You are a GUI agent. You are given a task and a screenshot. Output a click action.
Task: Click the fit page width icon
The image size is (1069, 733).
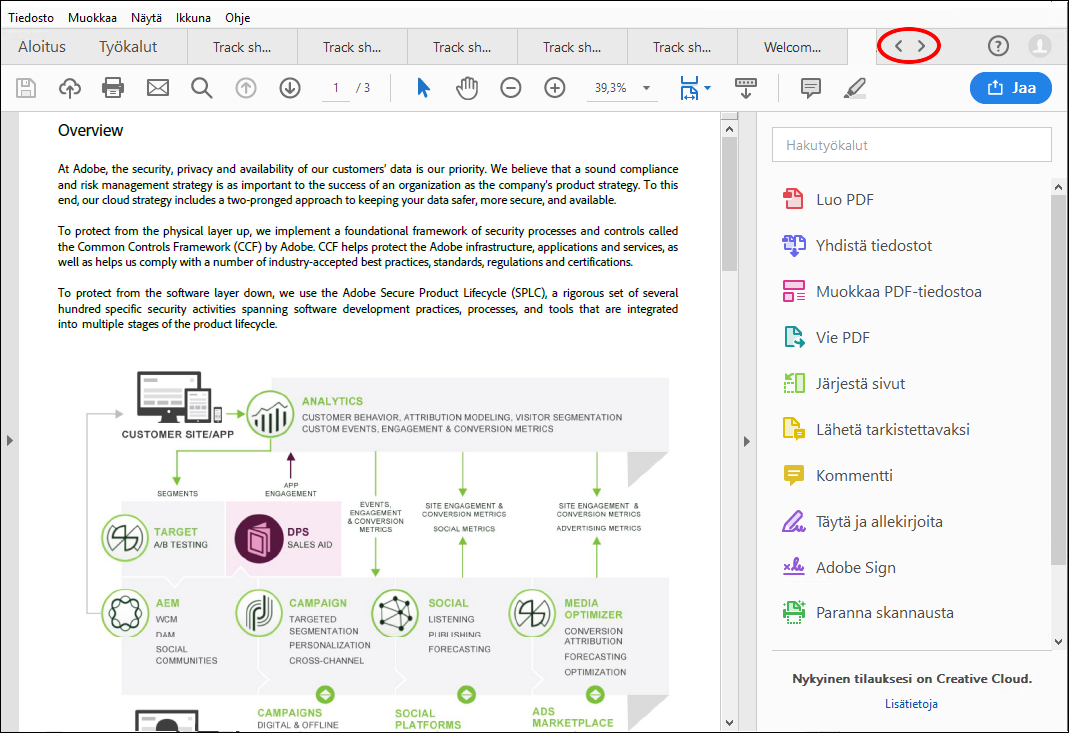coord(689,88)
